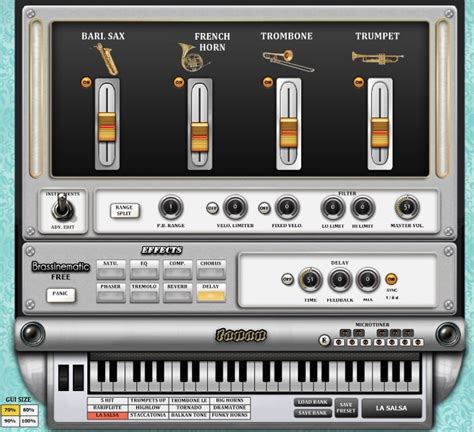474x432 pixels.
Task: Click the first black-key Microtuner knob
Action: (345, 333)
